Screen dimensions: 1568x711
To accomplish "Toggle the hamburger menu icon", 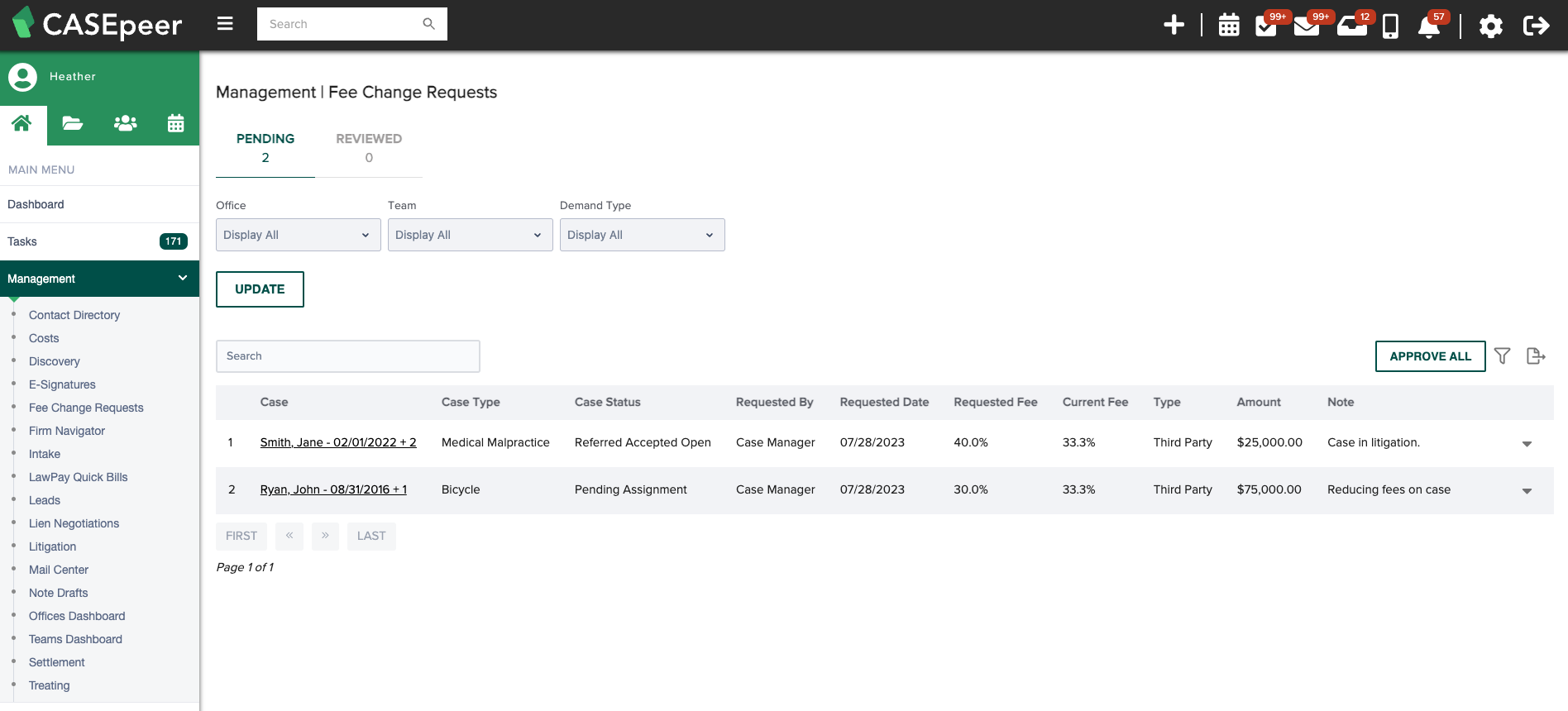I will coord(225,24).
